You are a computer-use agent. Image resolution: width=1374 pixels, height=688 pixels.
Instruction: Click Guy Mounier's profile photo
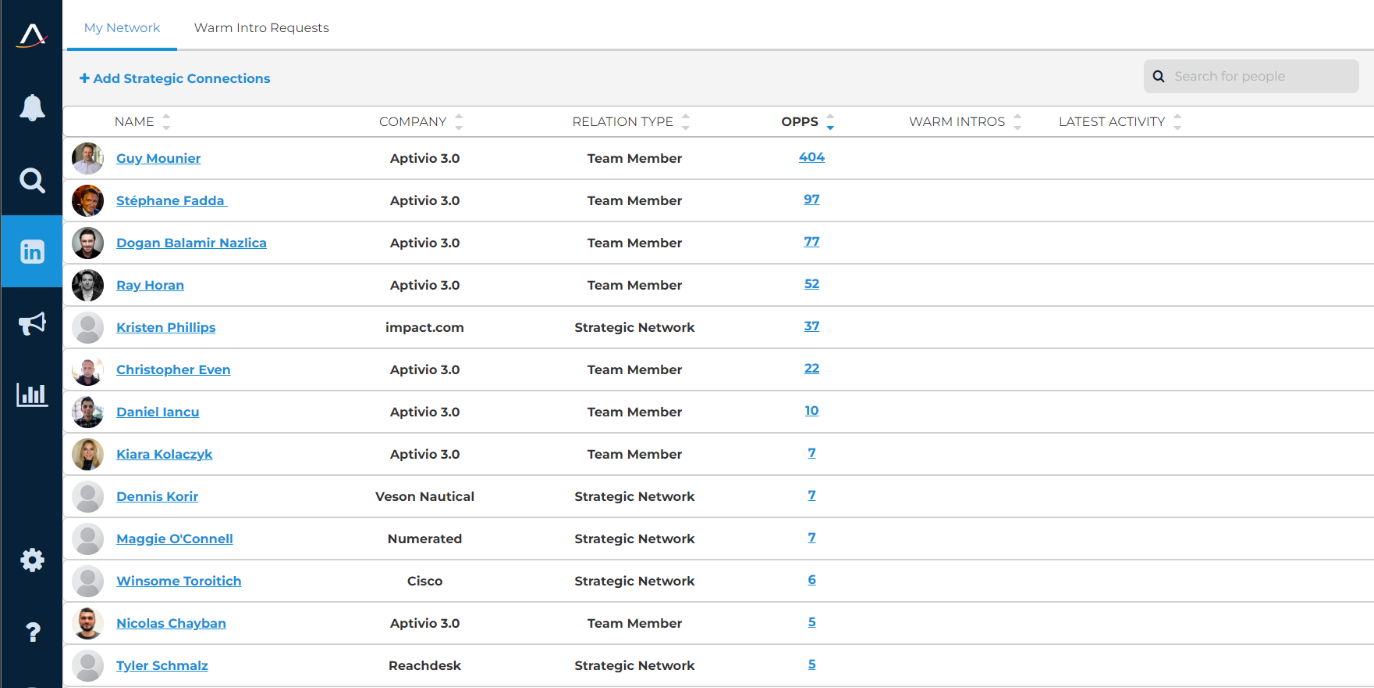tap(88, 159)
